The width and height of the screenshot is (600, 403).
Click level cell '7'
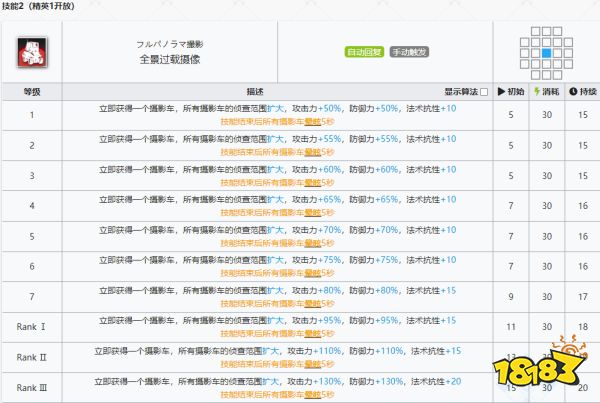click(x=32, y=297)
